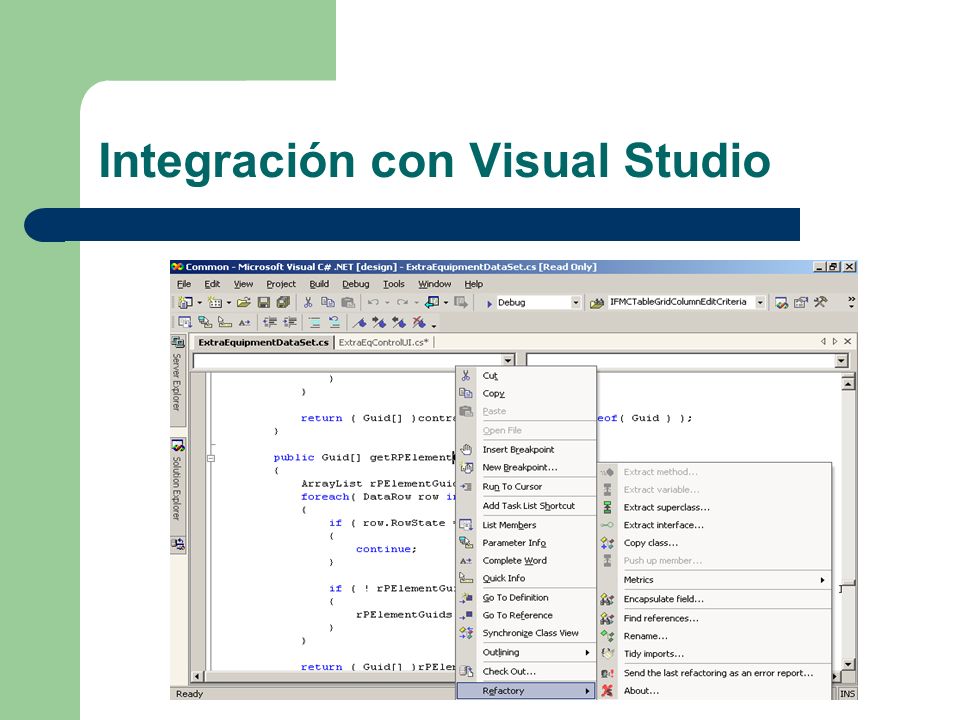Toggle bookmark with the flag icon
This screenshot has height=720, width=960.
tap(359, 322)
